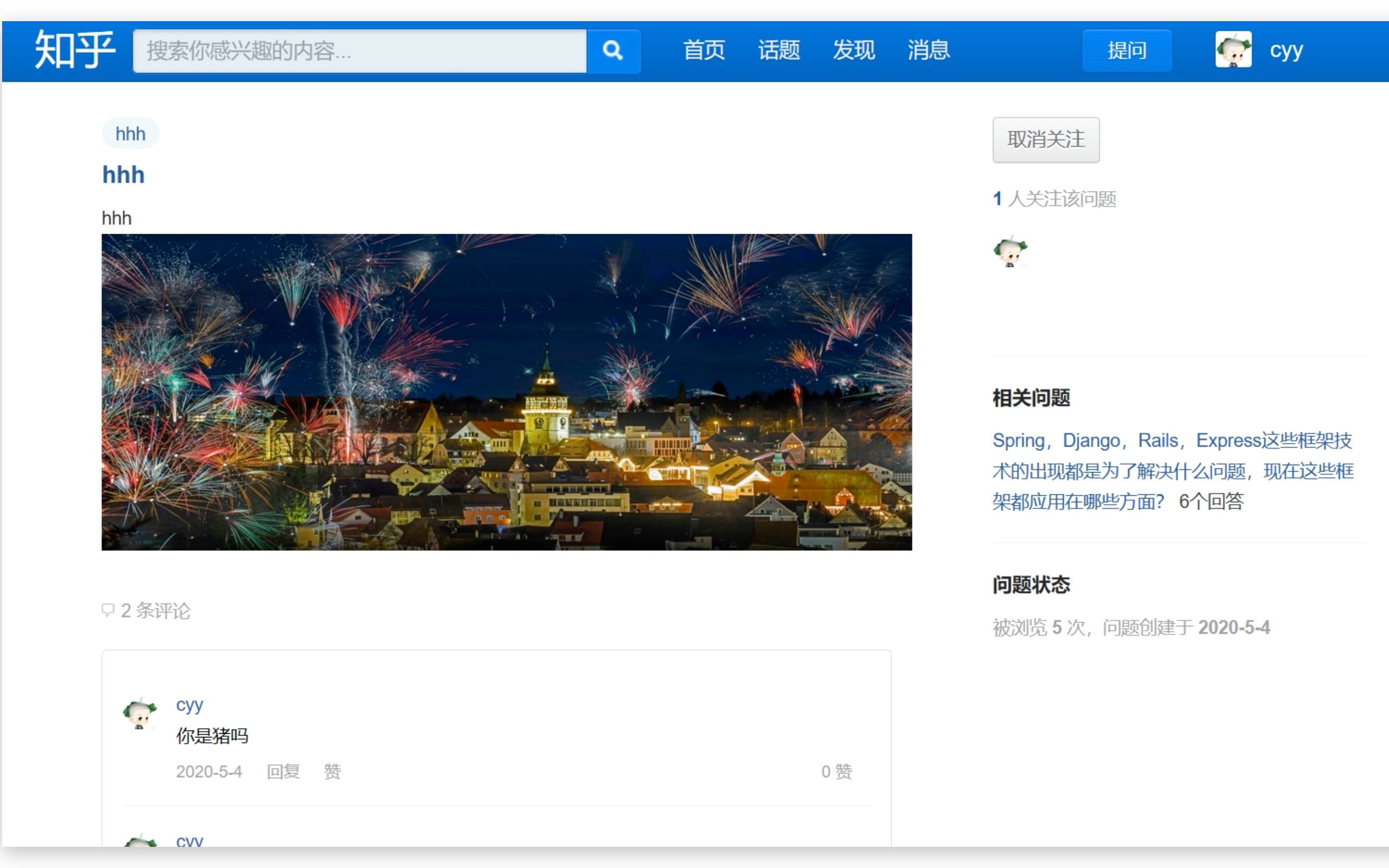Viewport: 1389px width, 868px height.
Task: Click the 提问 button
Action: pyautogui.click(x=1127, y=51)
